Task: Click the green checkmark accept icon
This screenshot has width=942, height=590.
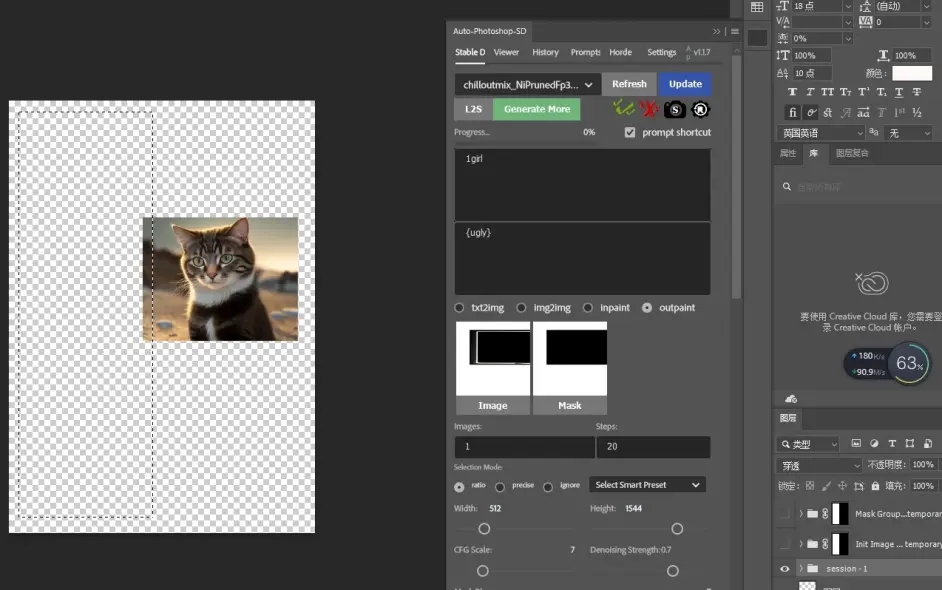Action: coord(624,109)
